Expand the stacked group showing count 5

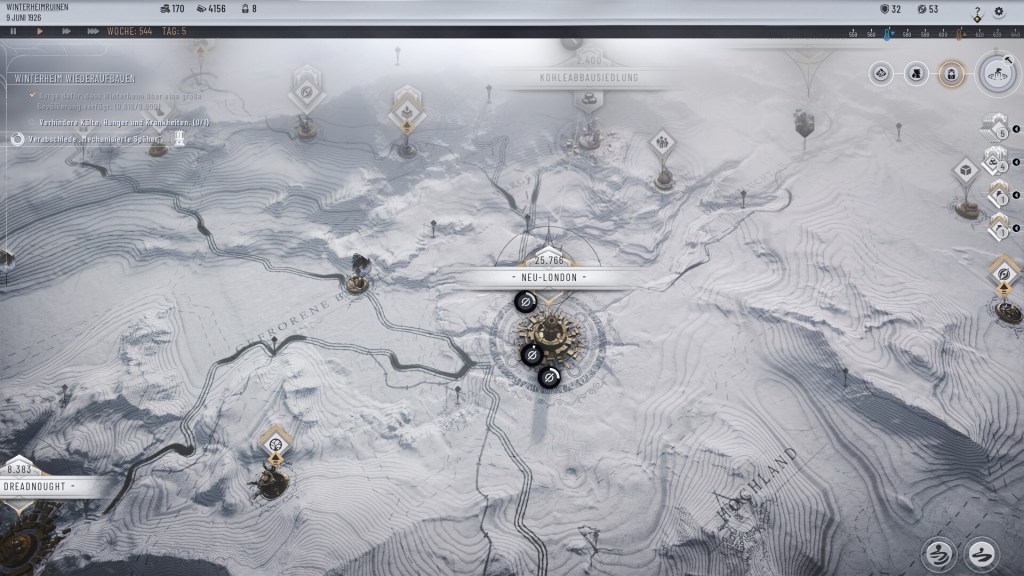[997, 127]
